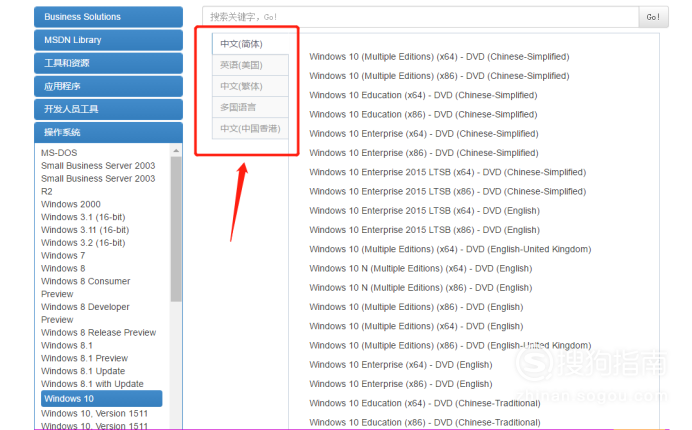Open Windows 10 (Multiple Editions) (x64) Chinese-Simplified
Image resolution: width=692 pixels, height=430 pixels.
click(439, 57)
